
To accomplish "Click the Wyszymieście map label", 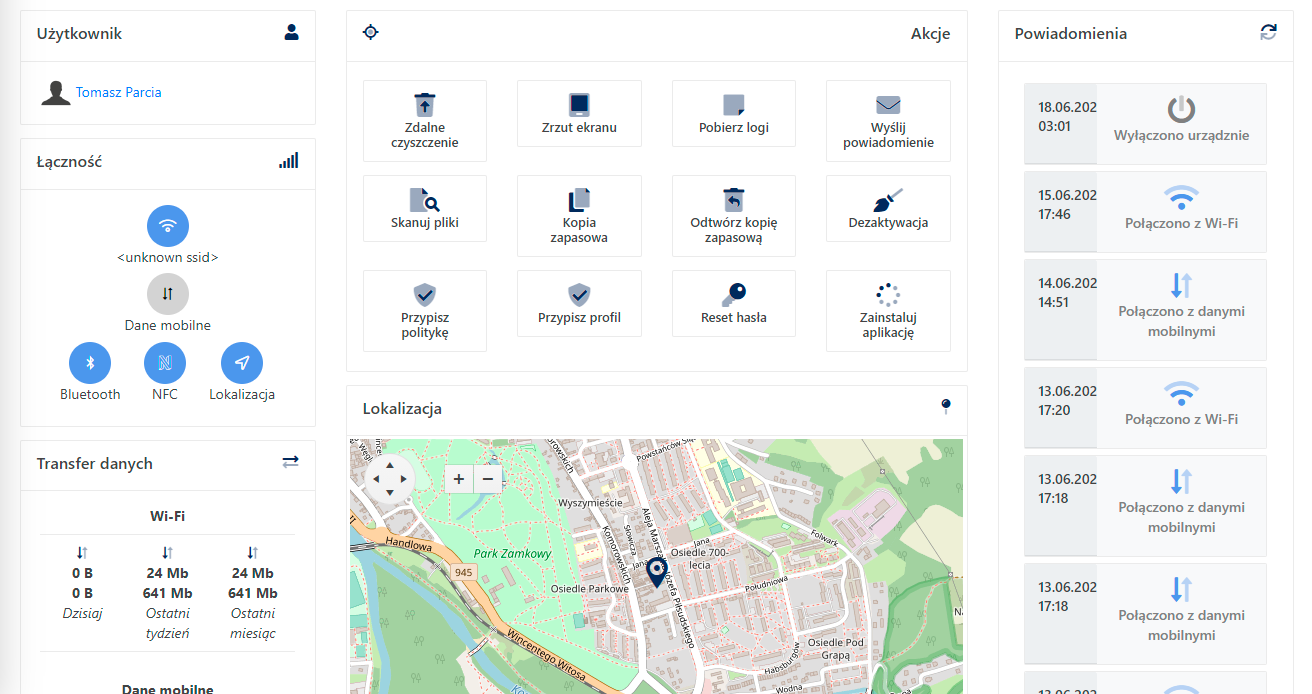I will coord(591,502).
